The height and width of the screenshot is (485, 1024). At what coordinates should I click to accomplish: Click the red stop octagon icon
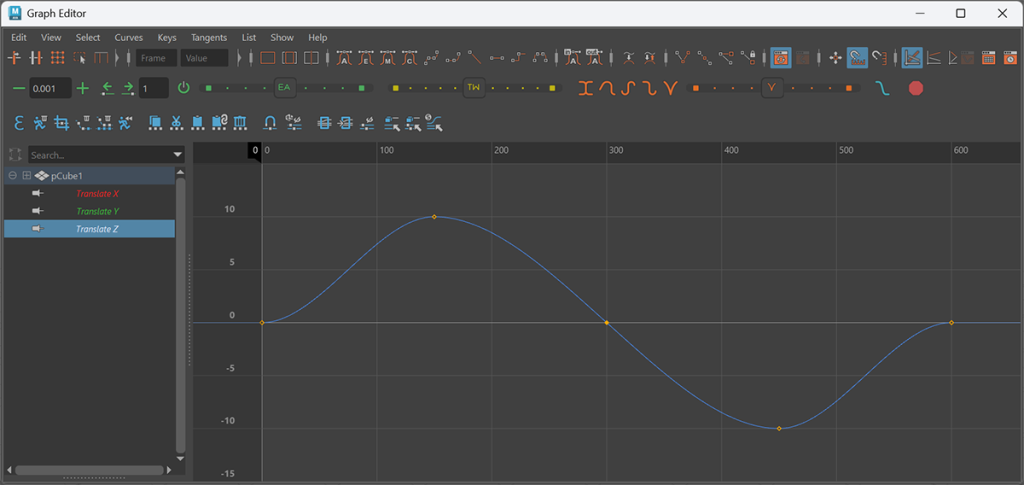click(915, 88)
